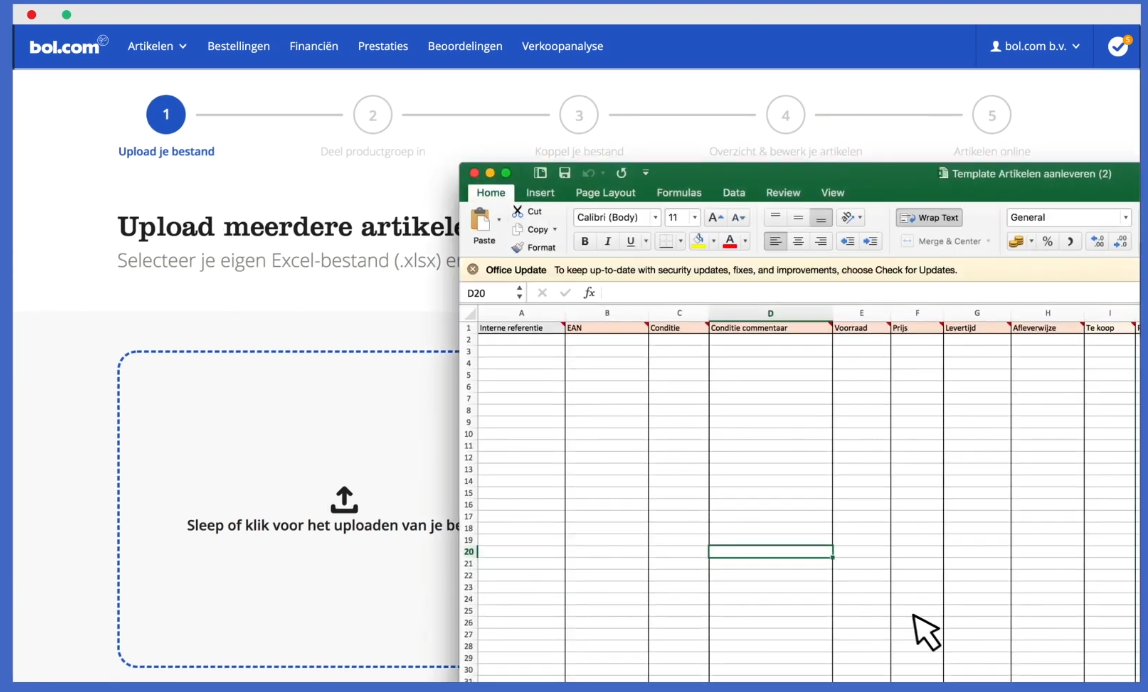Switch to the Page Layout ribbon tab

pos(605,193)
